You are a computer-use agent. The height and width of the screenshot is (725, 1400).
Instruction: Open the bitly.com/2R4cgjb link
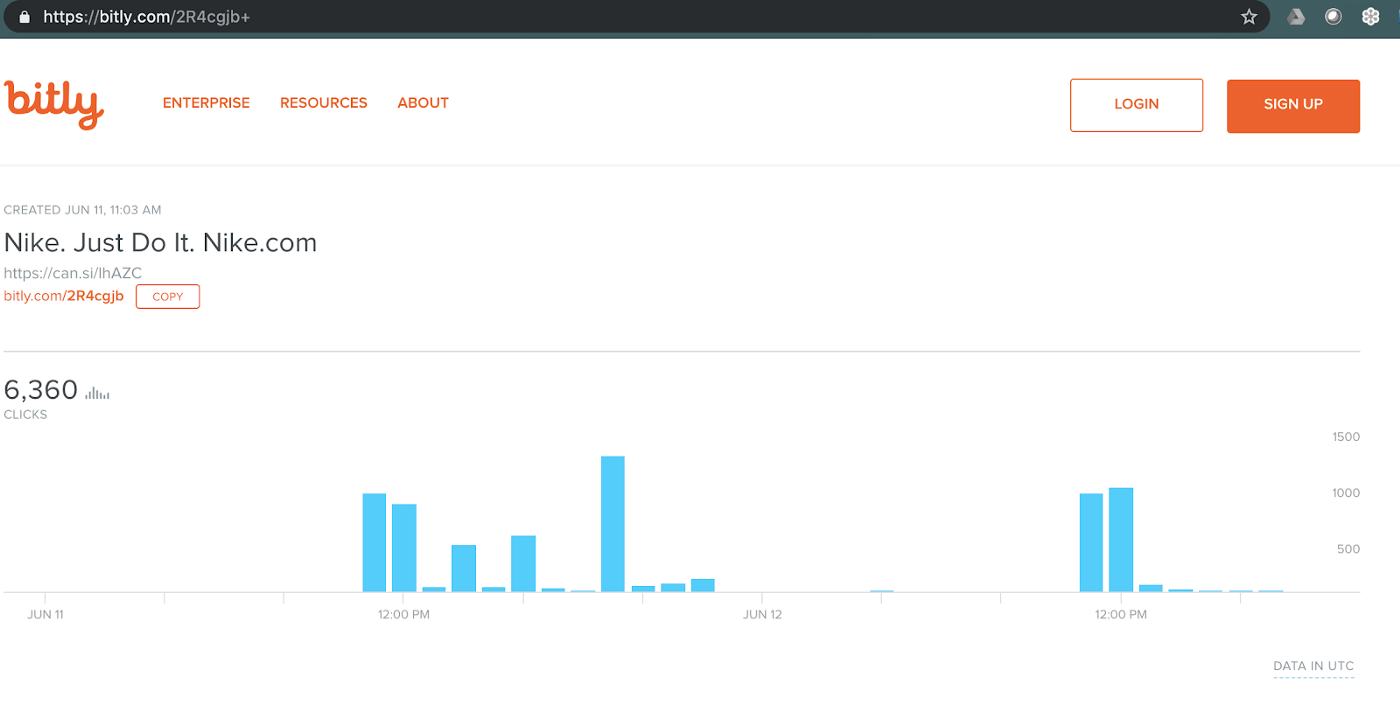[x=64, y=296]
